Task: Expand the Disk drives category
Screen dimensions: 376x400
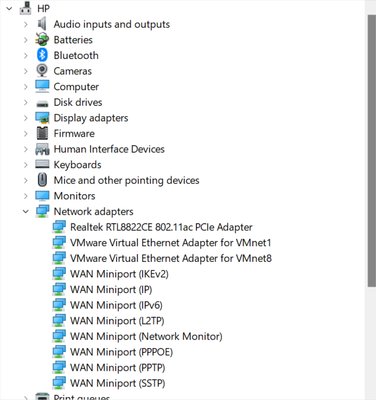Action: (x=26, y=102)
